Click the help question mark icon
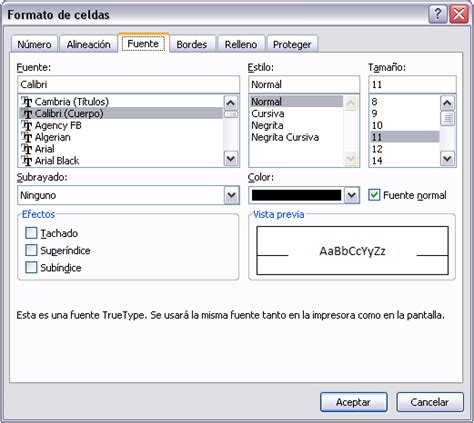Viewport: 474px width, 423px height. [x=437, y=14]
